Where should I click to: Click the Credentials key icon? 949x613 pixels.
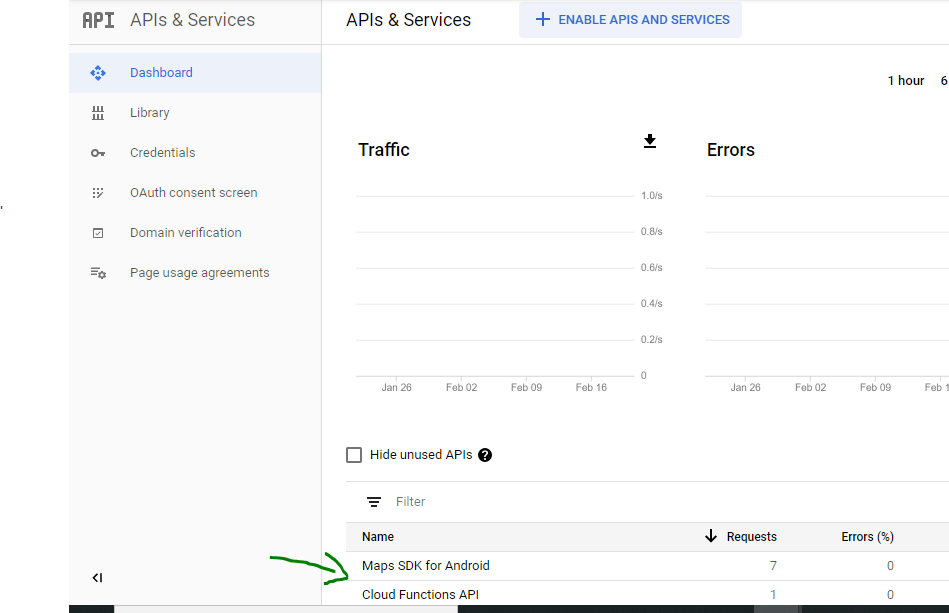pyautogui.click(x=98, y=153)
